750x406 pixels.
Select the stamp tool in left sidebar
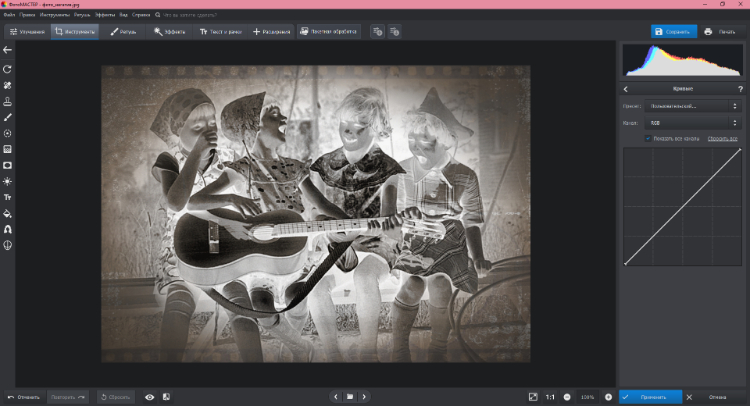tap(8, 101)
